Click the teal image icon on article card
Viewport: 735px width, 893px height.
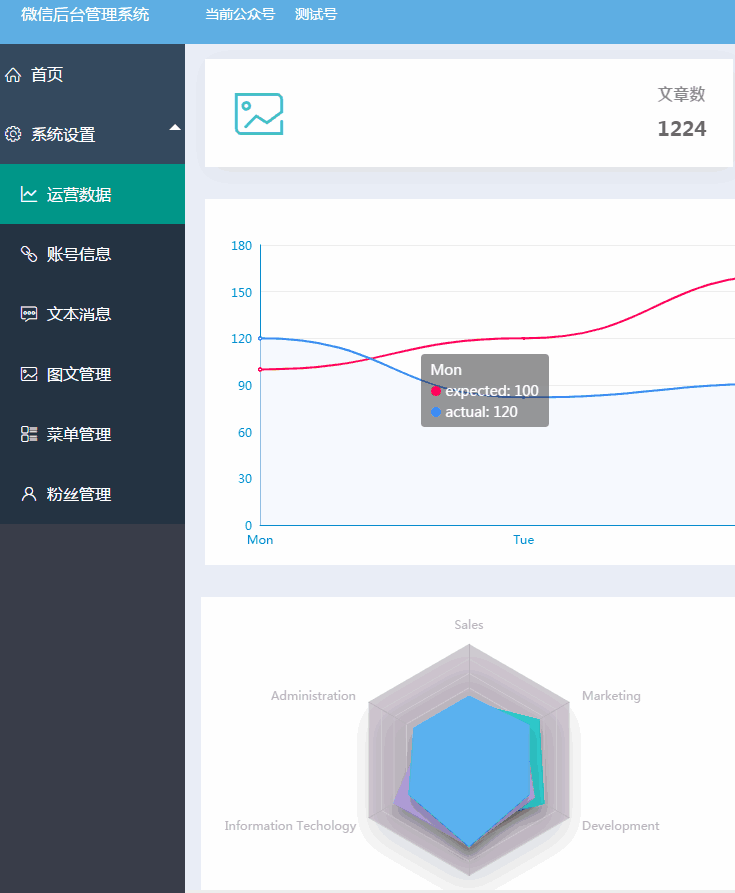tap(259, 114)
